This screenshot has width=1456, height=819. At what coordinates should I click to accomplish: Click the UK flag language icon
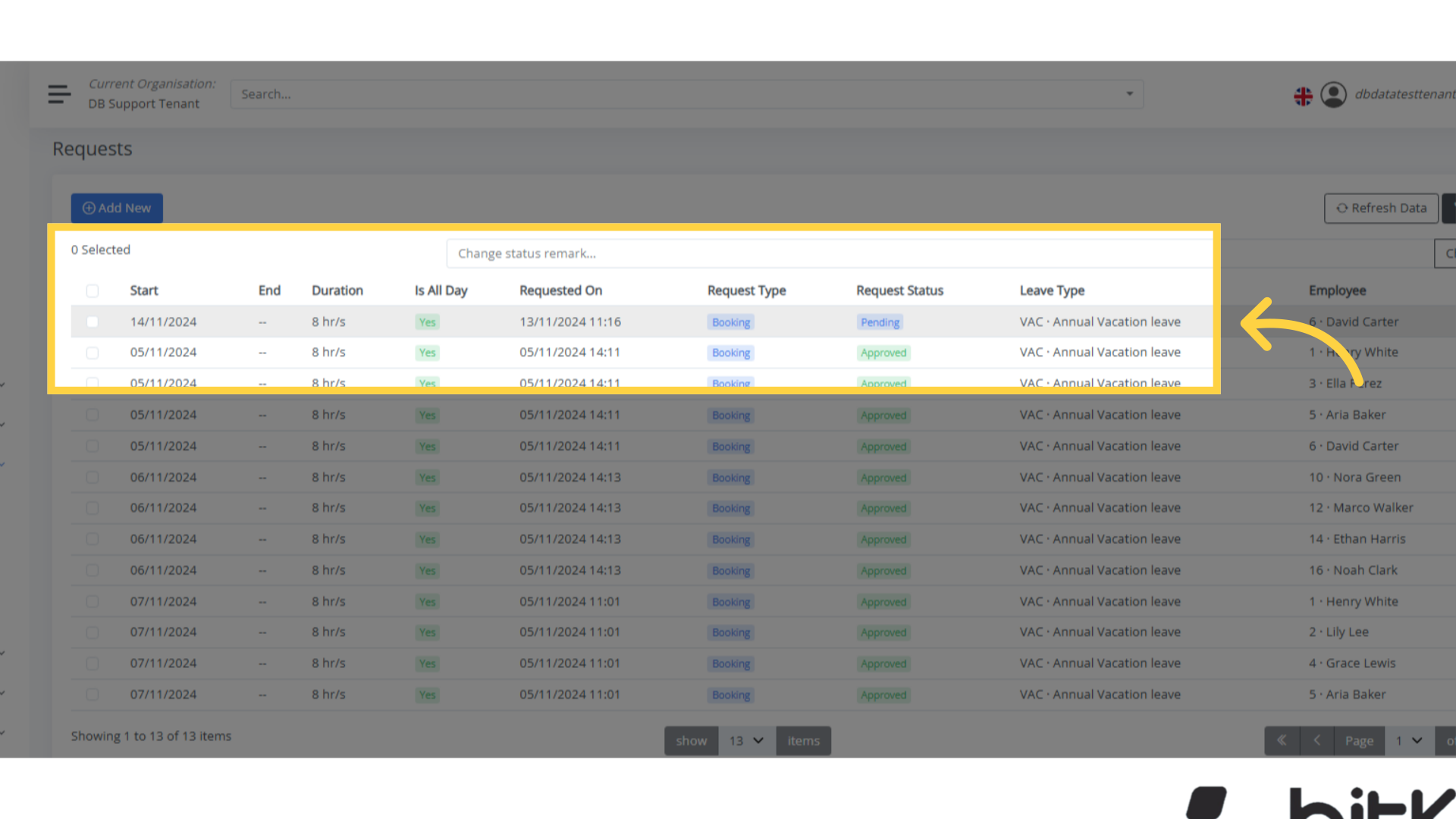click(x=1303, y=96)
